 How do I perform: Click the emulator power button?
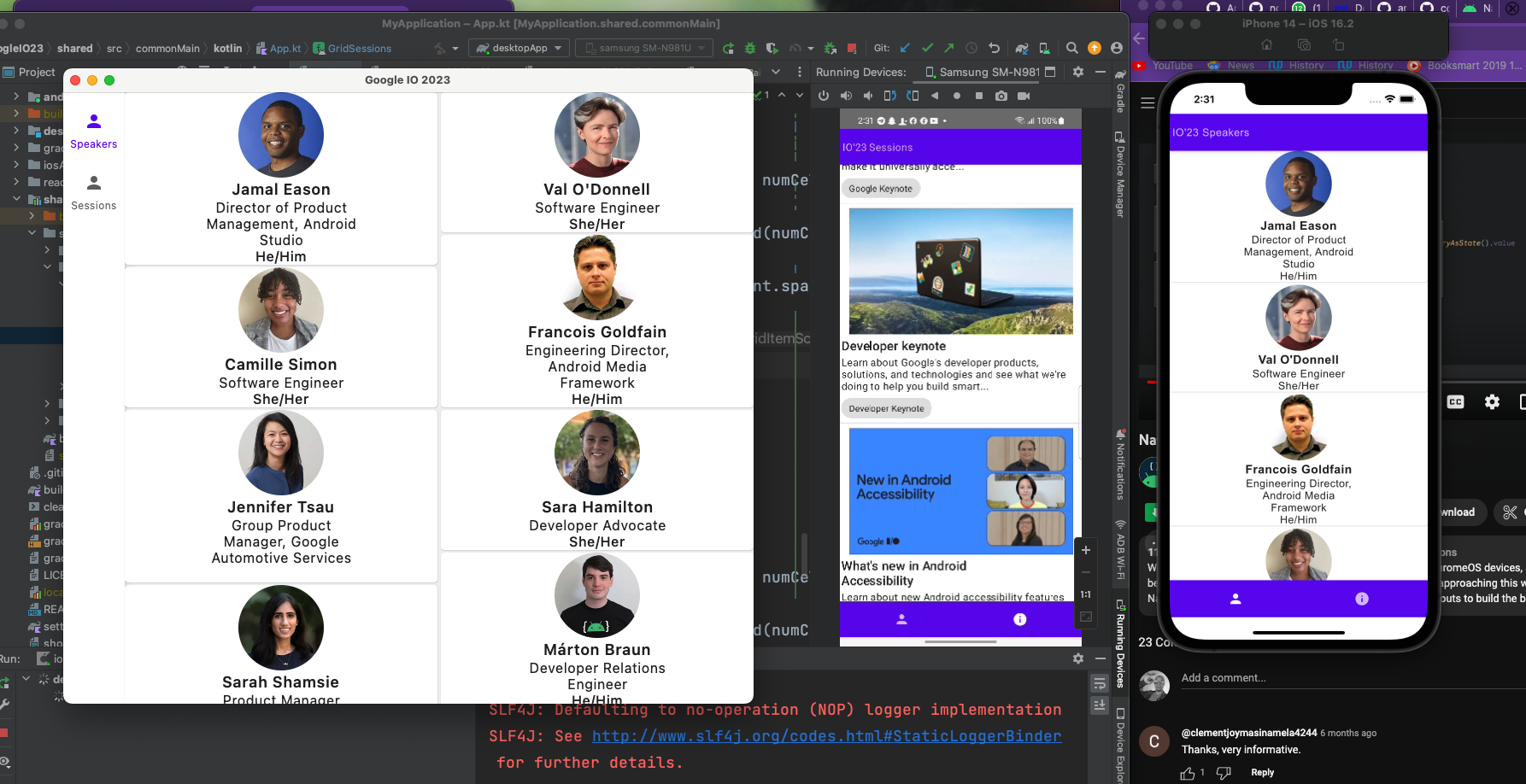824,96
